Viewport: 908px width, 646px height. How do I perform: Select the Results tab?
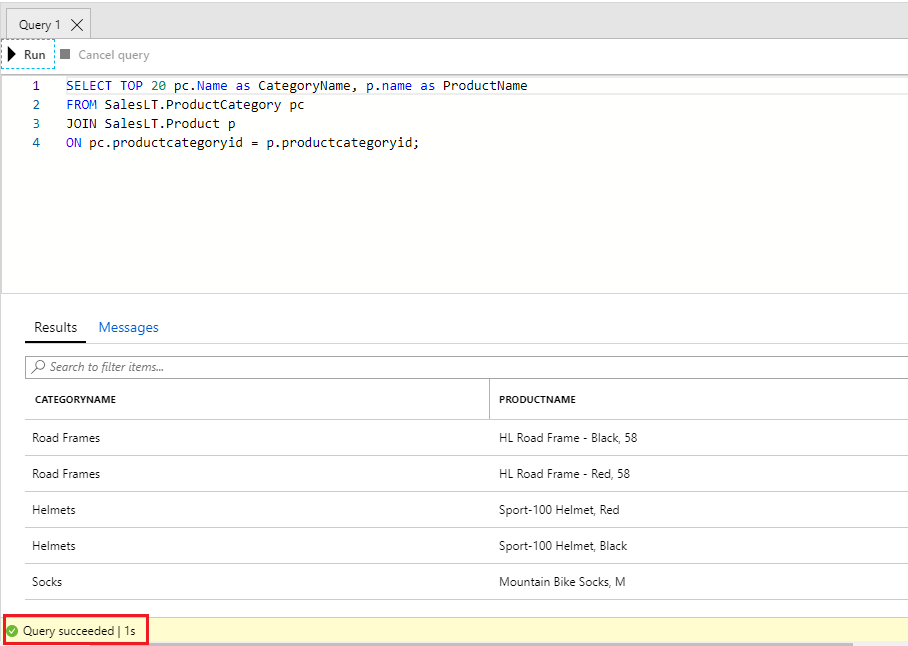[x=55, y=327]
